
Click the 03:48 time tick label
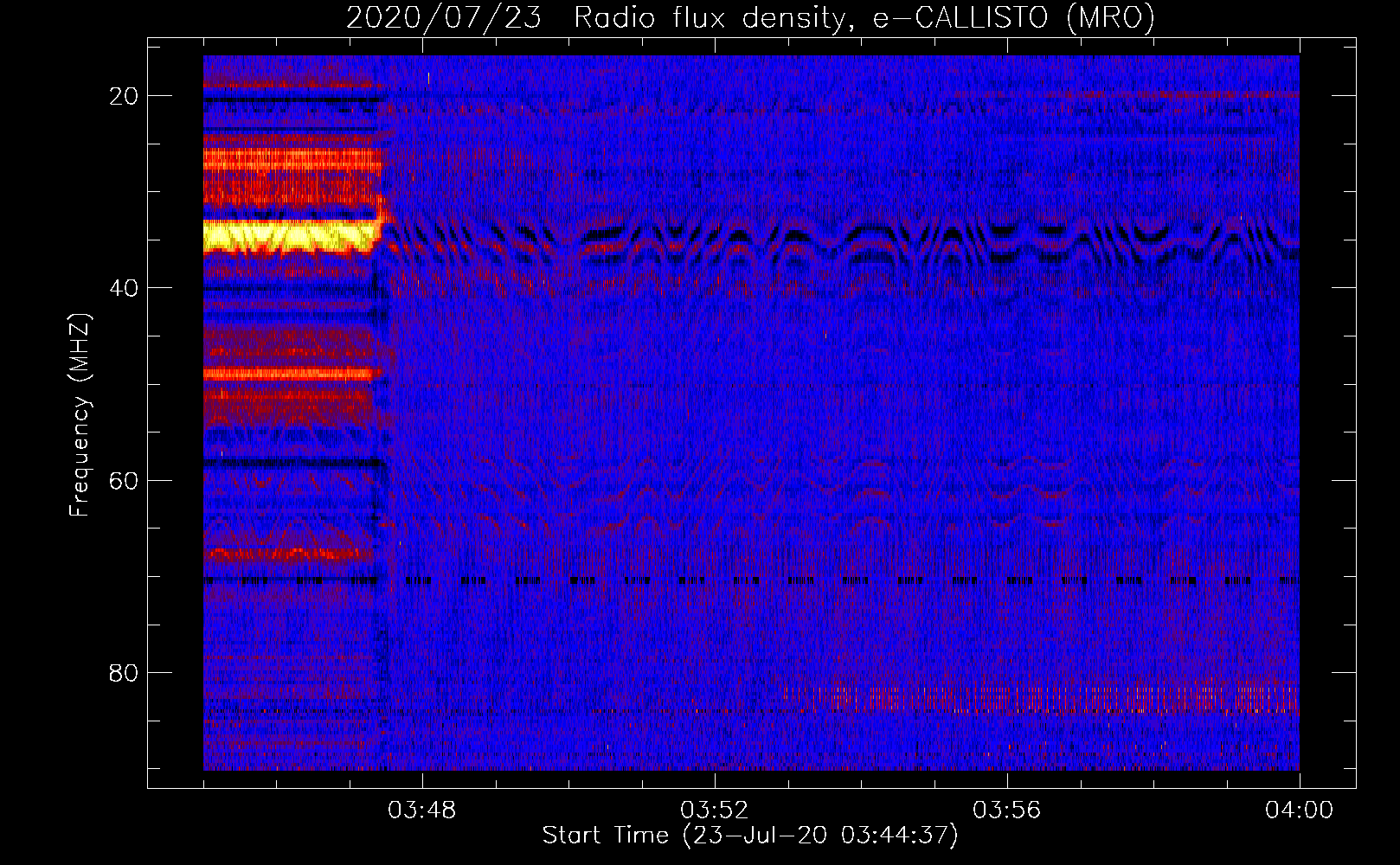click(422, 811)
